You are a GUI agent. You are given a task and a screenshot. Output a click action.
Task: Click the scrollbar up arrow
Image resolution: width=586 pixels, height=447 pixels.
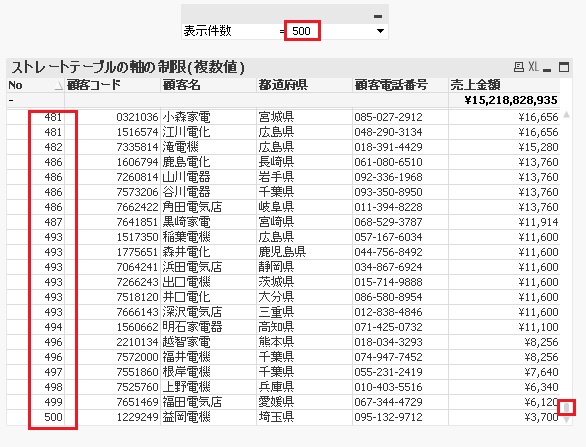point(566,114)
